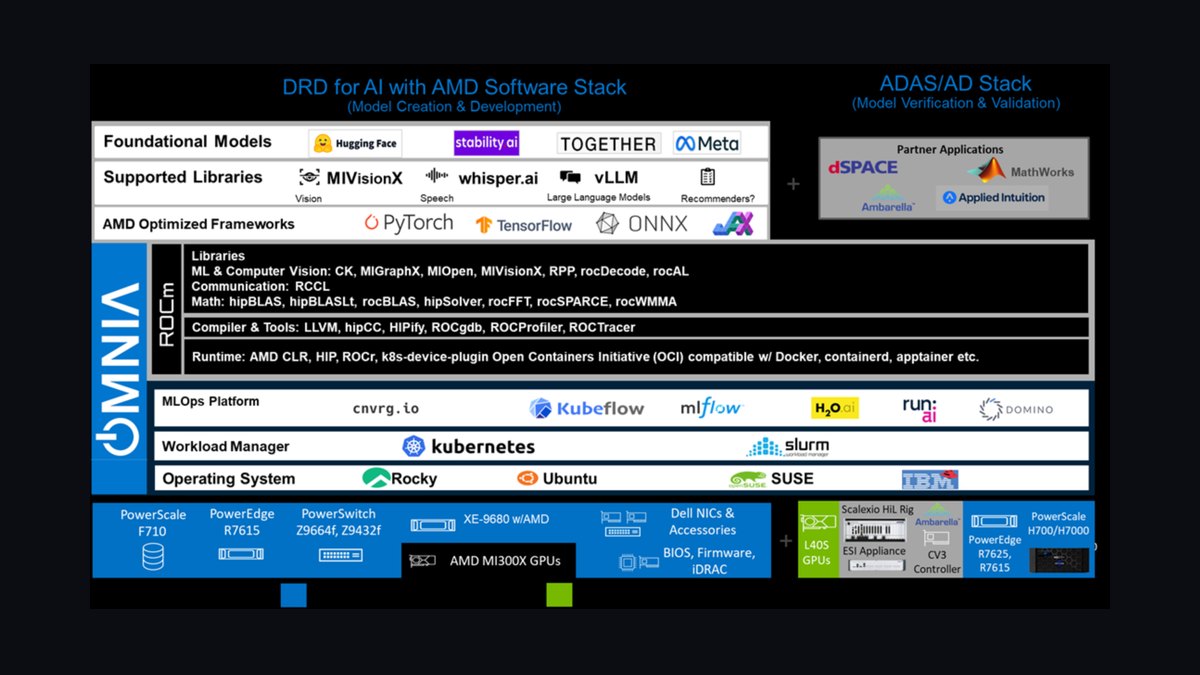Viewport: 1200px width, 675px height.
Task: Click the PowerEdge R7625, R7615 label
Action: 995,553
